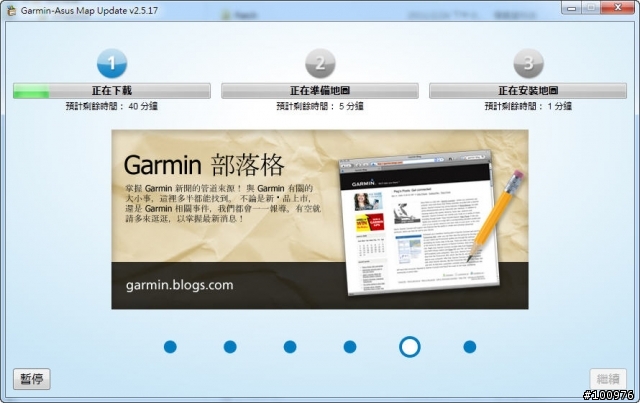
Task: Click the '預計剩餘時間: 40 分鐘' text
Action: click(x=112, y=106)
